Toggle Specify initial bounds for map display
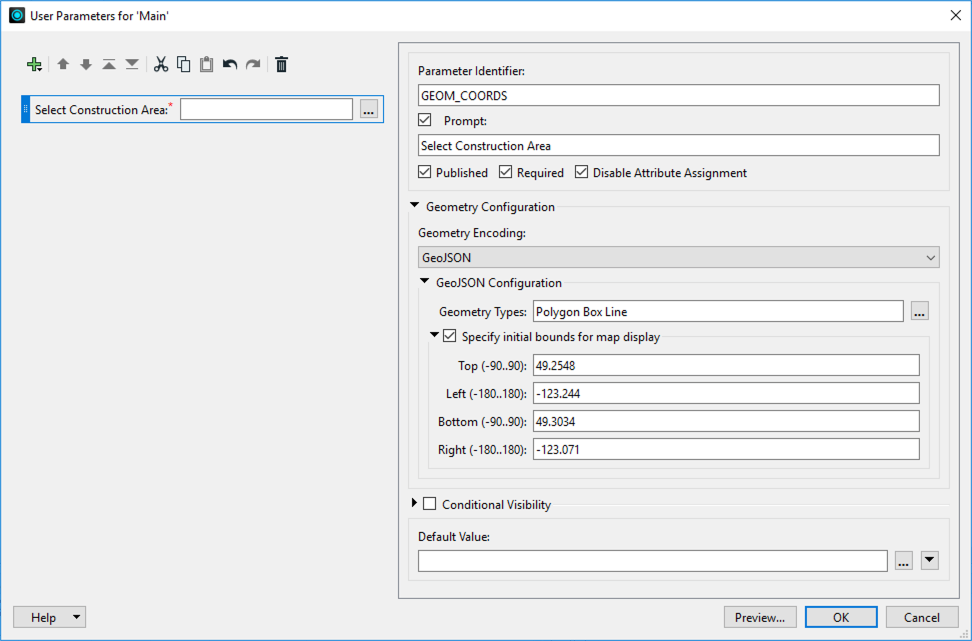This screenshot has height=641, width=972. 450,336
